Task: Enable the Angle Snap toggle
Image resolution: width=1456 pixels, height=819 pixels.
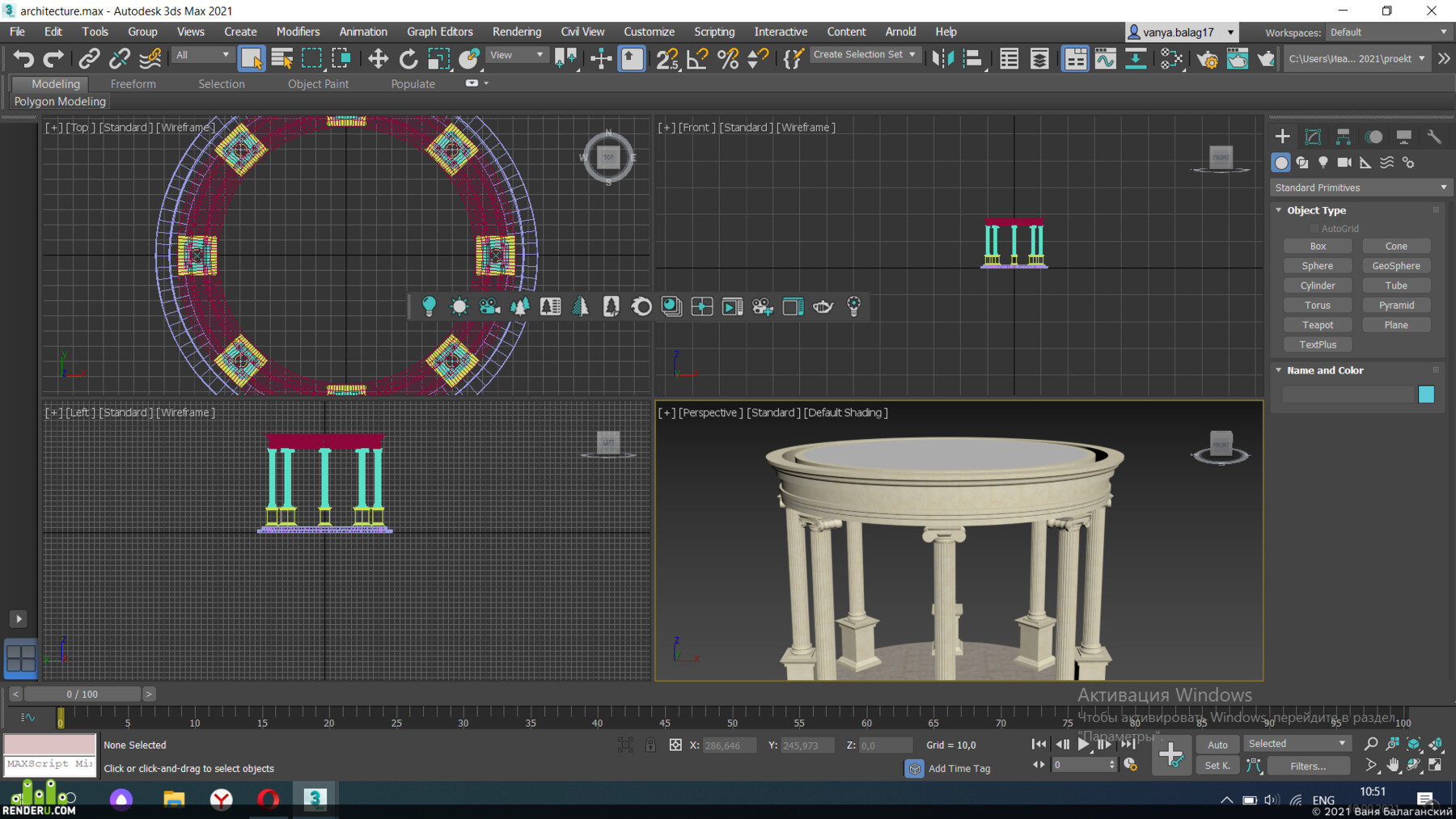Action: (x=696, y=58)
